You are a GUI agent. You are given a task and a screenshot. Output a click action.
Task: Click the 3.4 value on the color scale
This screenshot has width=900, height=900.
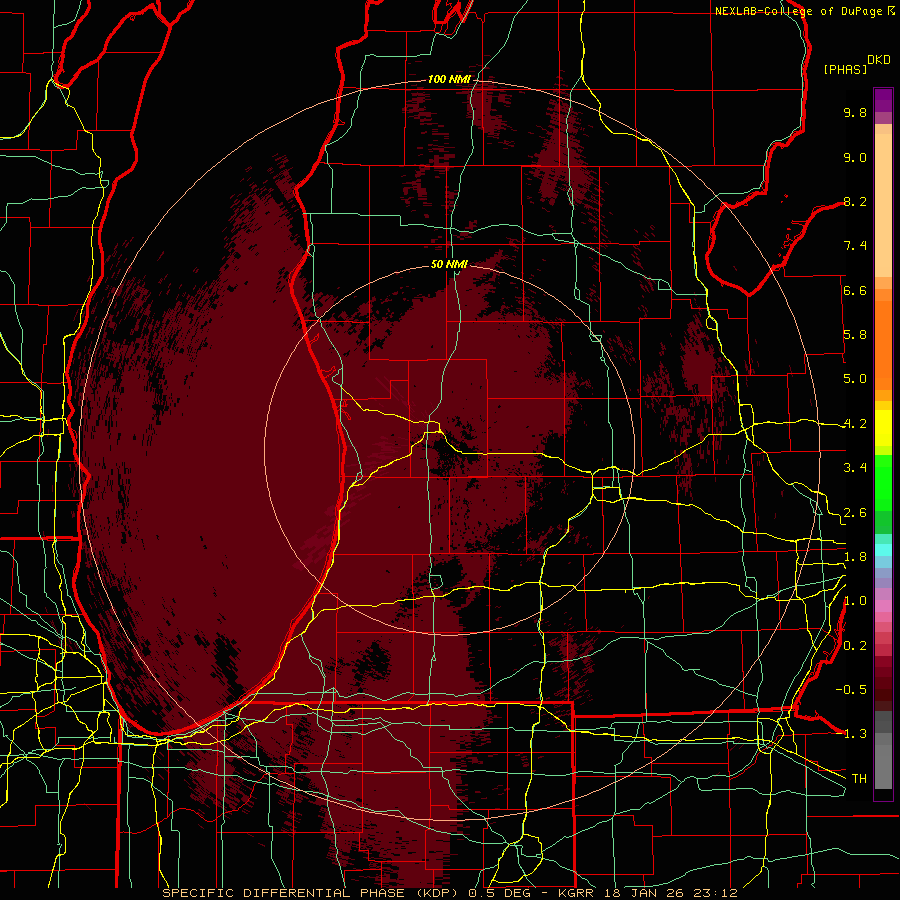pos(855,468)
